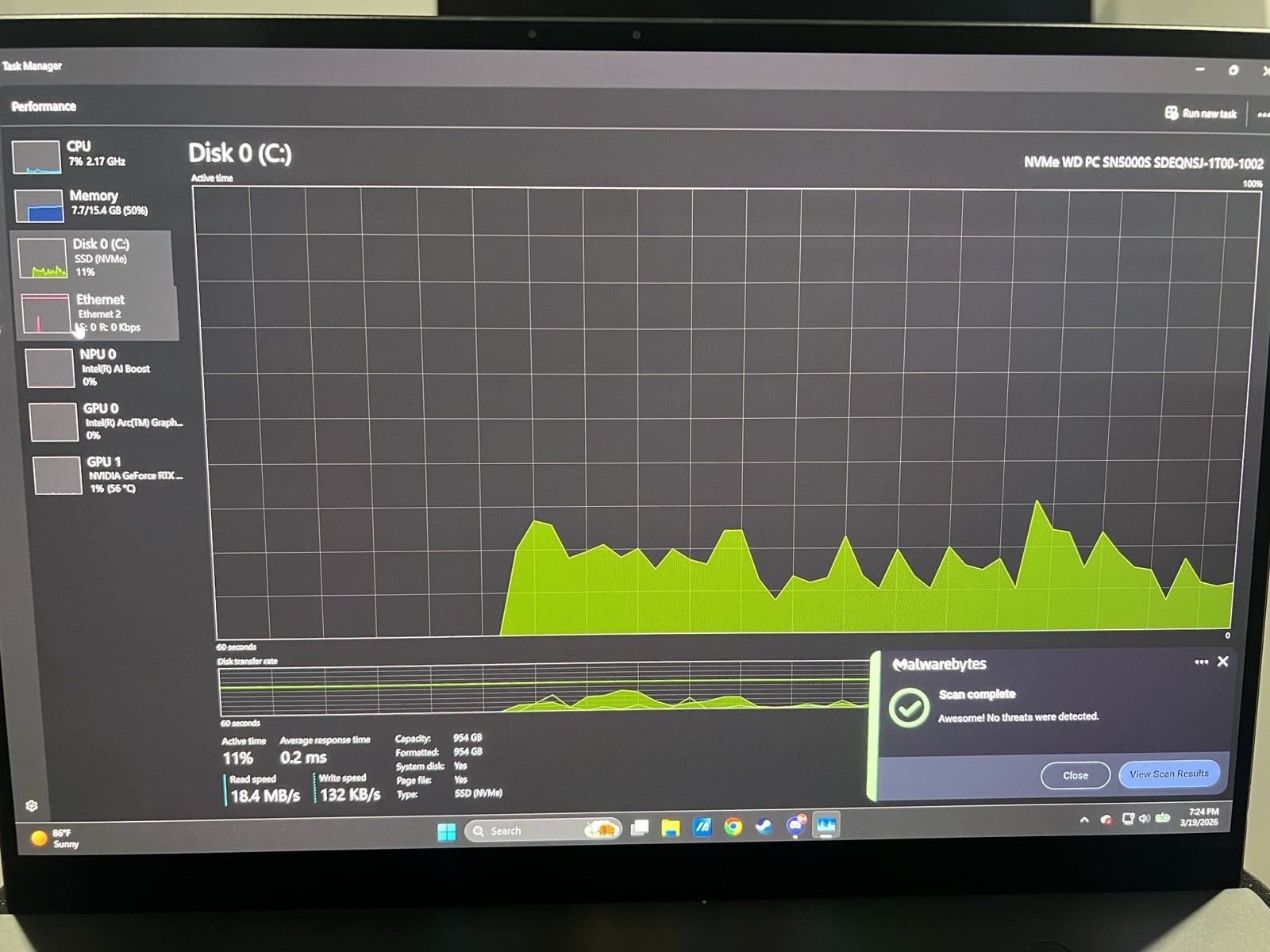Open Steam from the taskbar
The image size is (1270, 952).
click(764, 827)
